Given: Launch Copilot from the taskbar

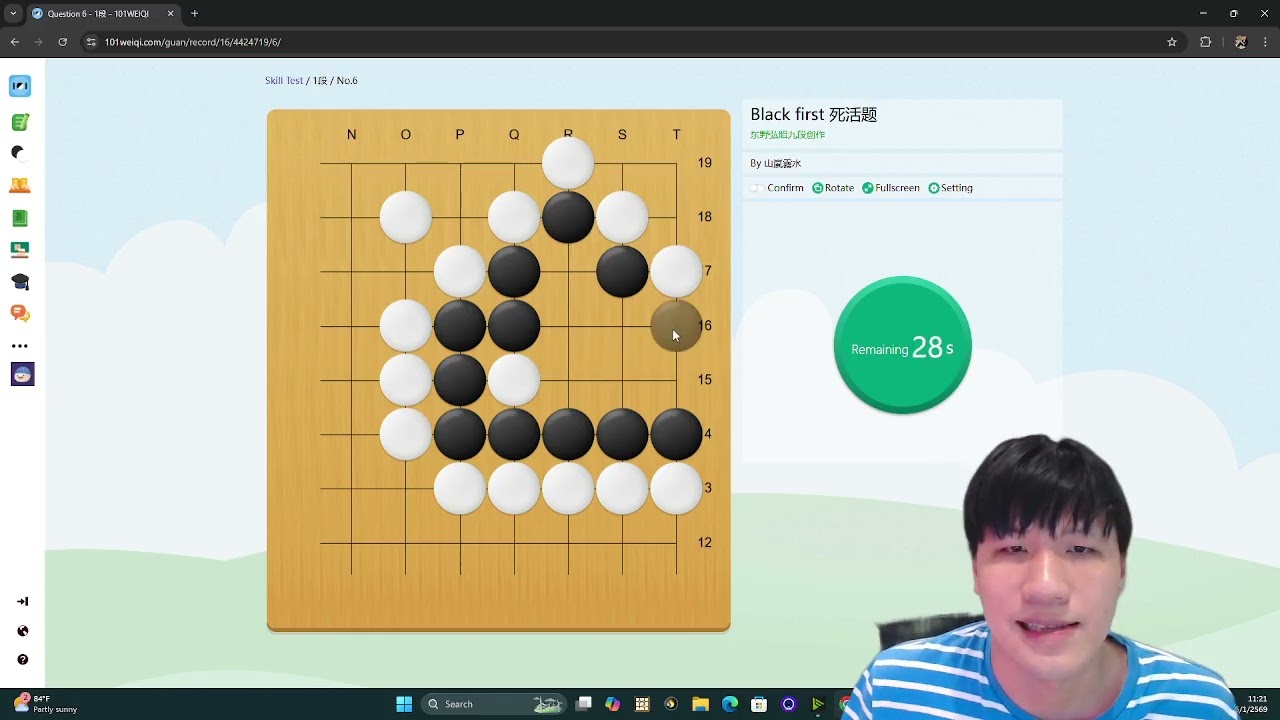Looking at the screenshot, I should coord(613,704).
